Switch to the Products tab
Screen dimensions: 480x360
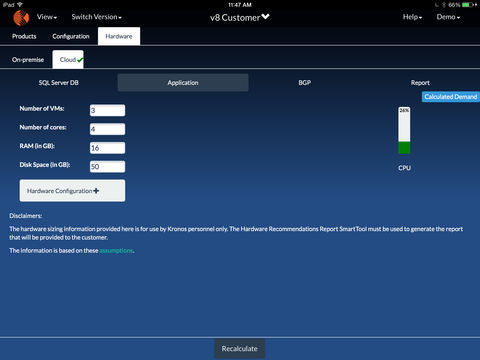click(x=24, y=36)
